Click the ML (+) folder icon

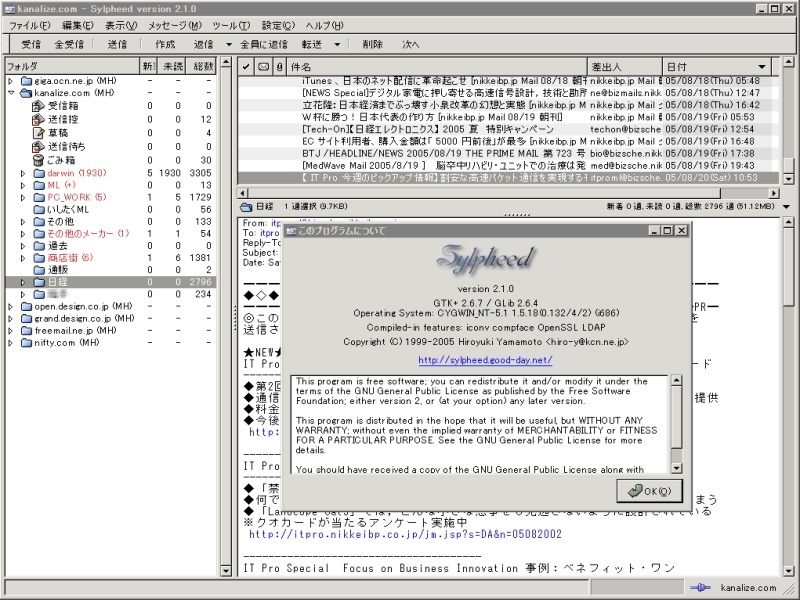[39, 185]
